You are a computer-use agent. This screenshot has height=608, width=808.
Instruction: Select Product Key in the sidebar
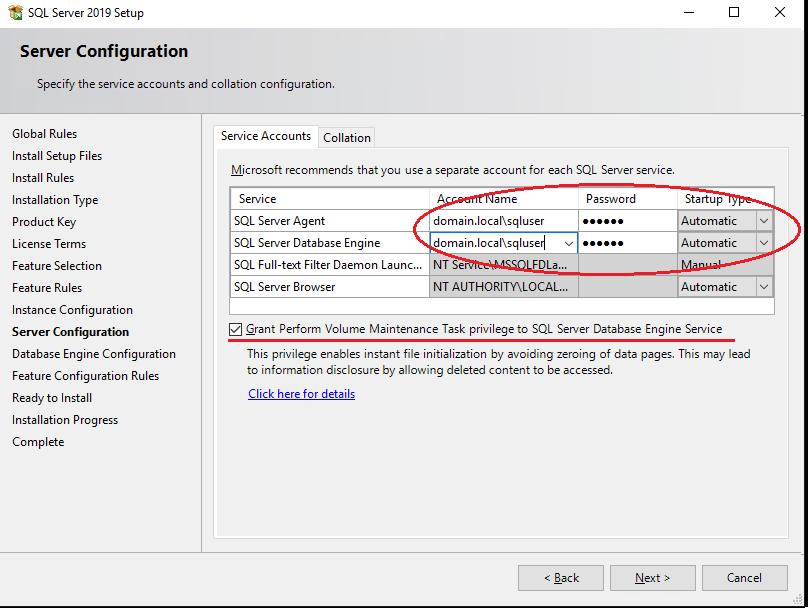[44, 221]
